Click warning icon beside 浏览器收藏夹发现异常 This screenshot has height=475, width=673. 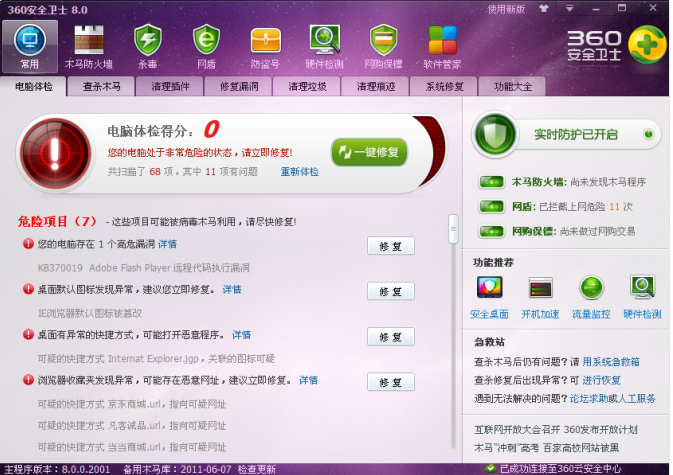pyautogui.click(x=28, y=380)
